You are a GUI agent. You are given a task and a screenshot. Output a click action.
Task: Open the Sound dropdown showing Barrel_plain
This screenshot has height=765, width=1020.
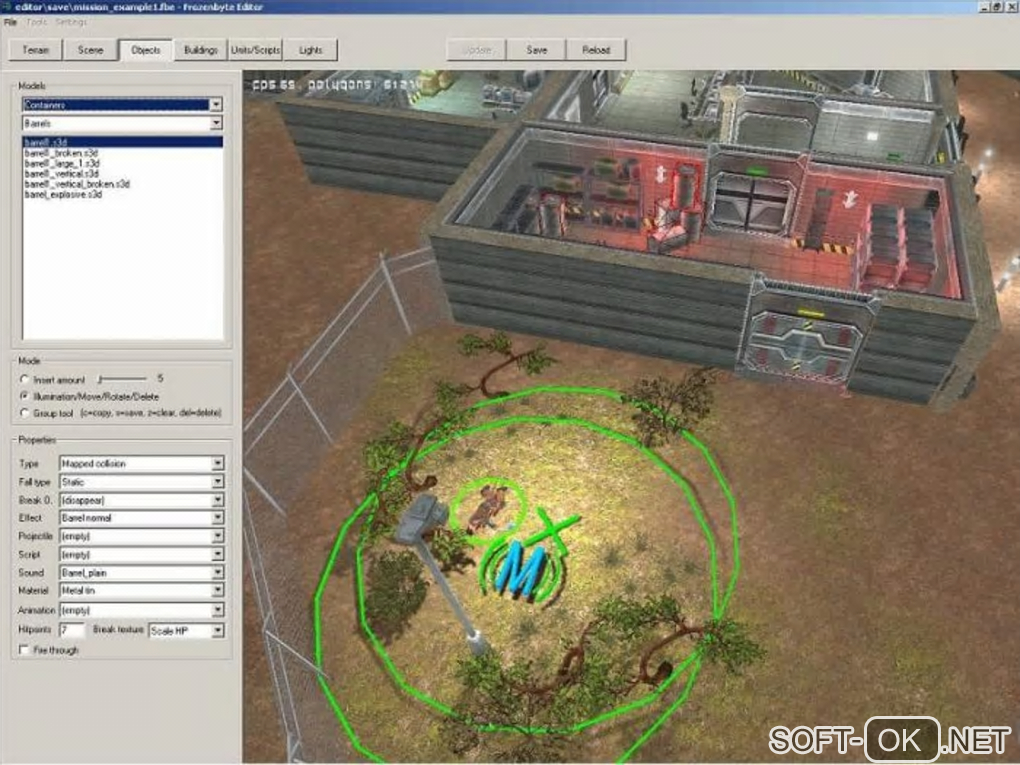(x=142, y=572)
